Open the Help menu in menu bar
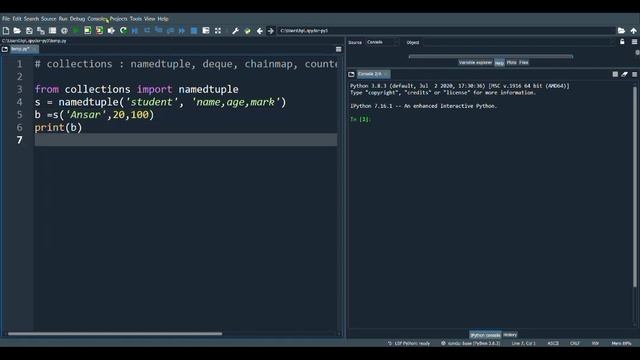 [163, 19]
